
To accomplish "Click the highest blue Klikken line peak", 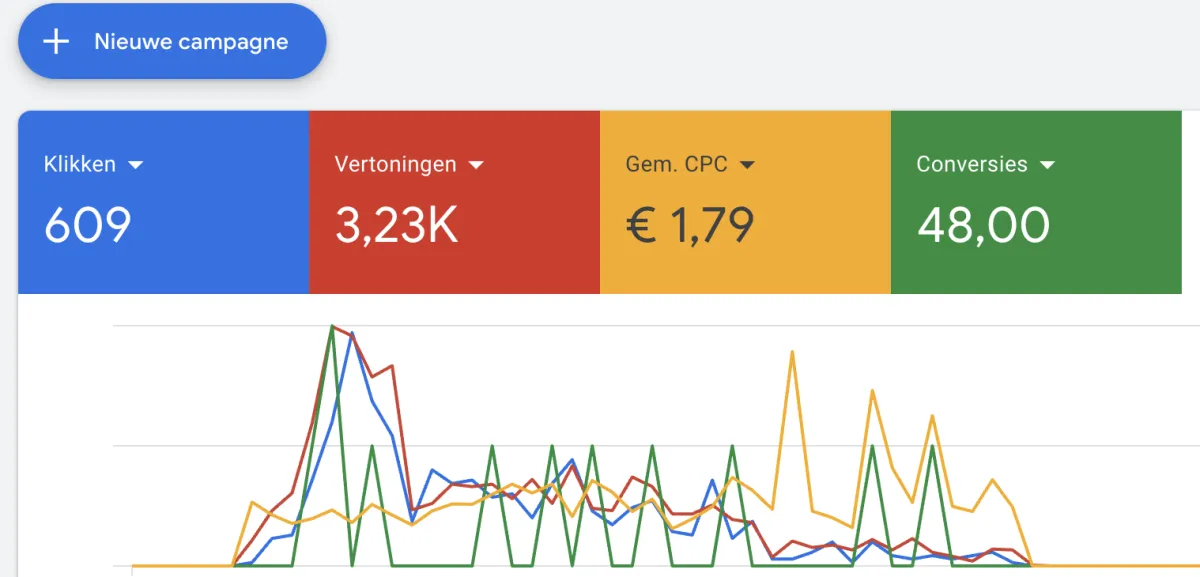I will tap(352, 334).
